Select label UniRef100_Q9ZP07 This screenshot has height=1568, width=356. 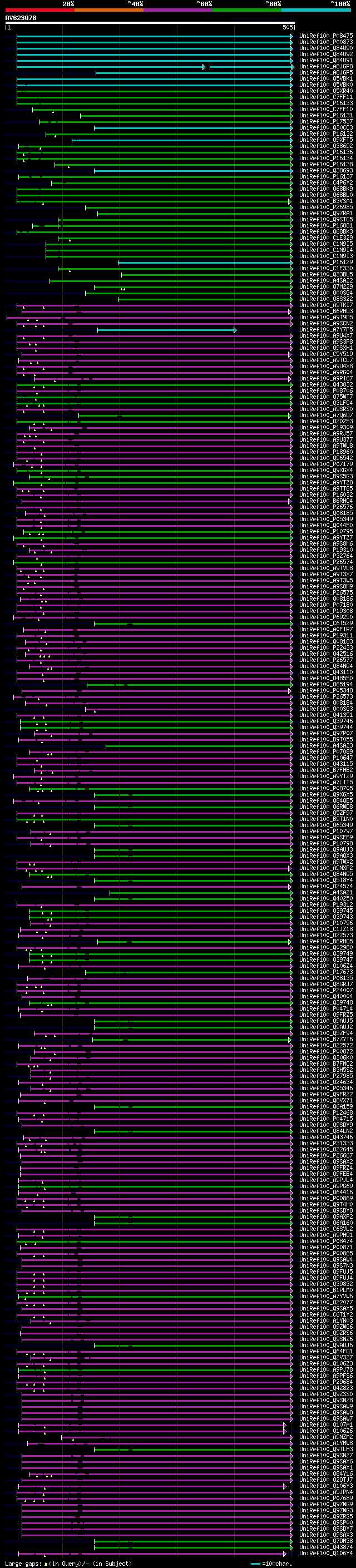326,734
